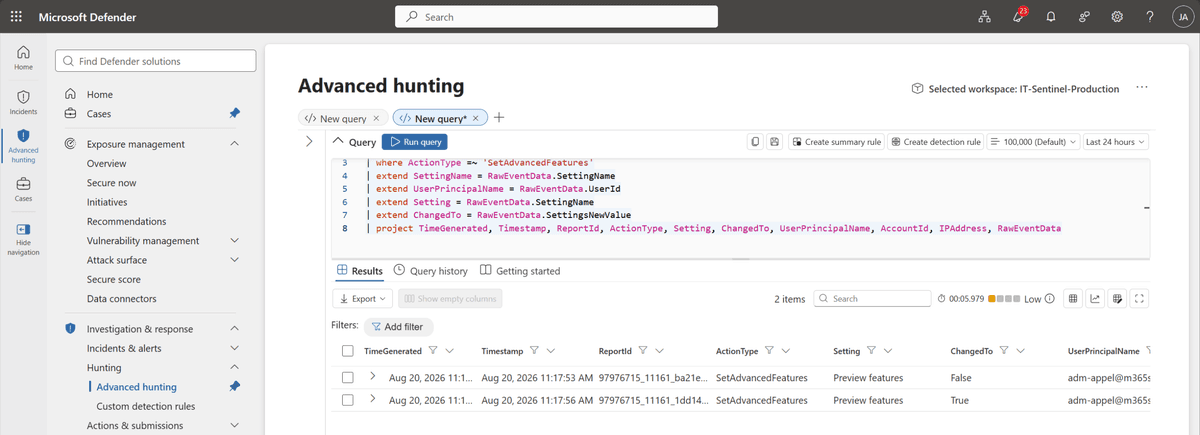Open Incidents in the narrow rail
The width and height of the screenshot is (1200, 435).
[23, 102]
